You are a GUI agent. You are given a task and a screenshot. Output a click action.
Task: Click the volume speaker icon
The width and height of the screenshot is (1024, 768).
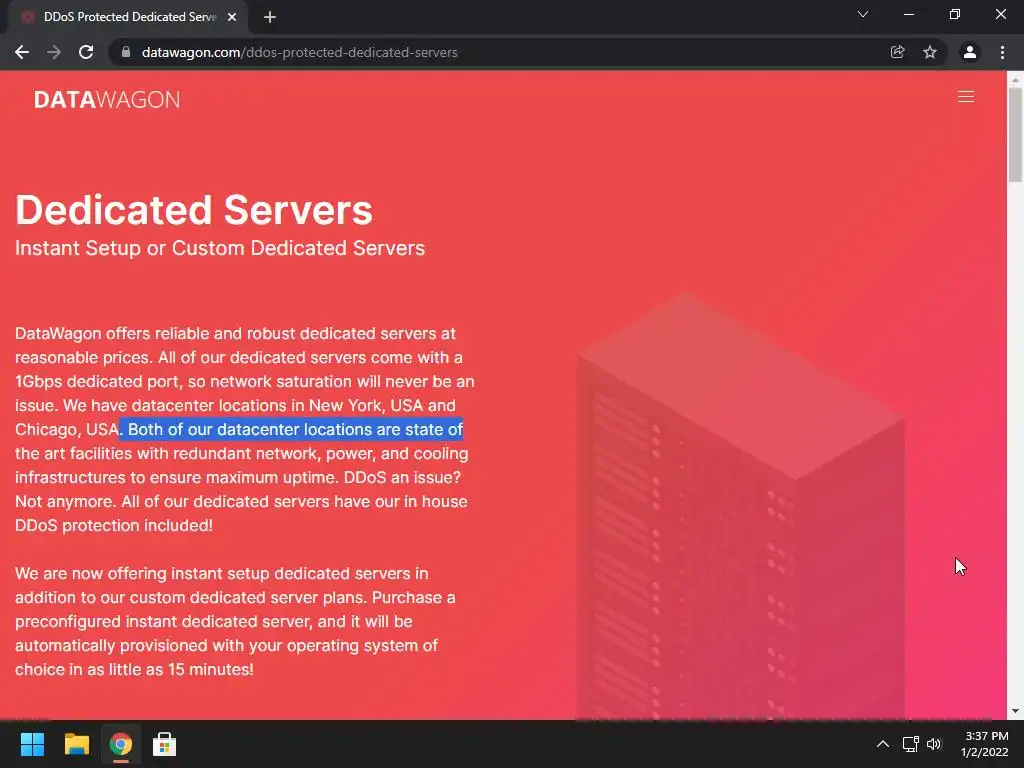934,744
